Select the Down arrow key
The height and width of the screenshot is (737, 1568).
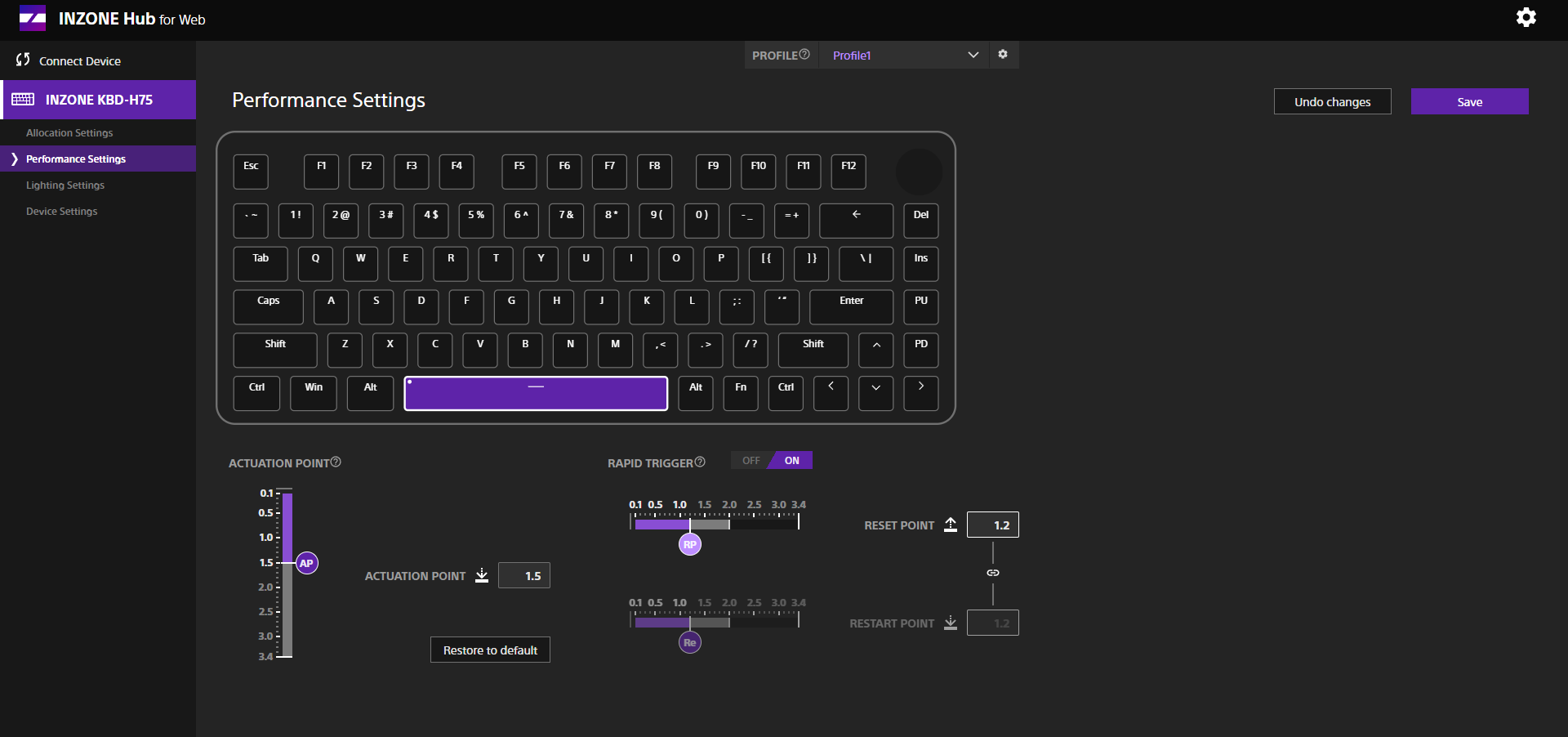coord(876,393)
